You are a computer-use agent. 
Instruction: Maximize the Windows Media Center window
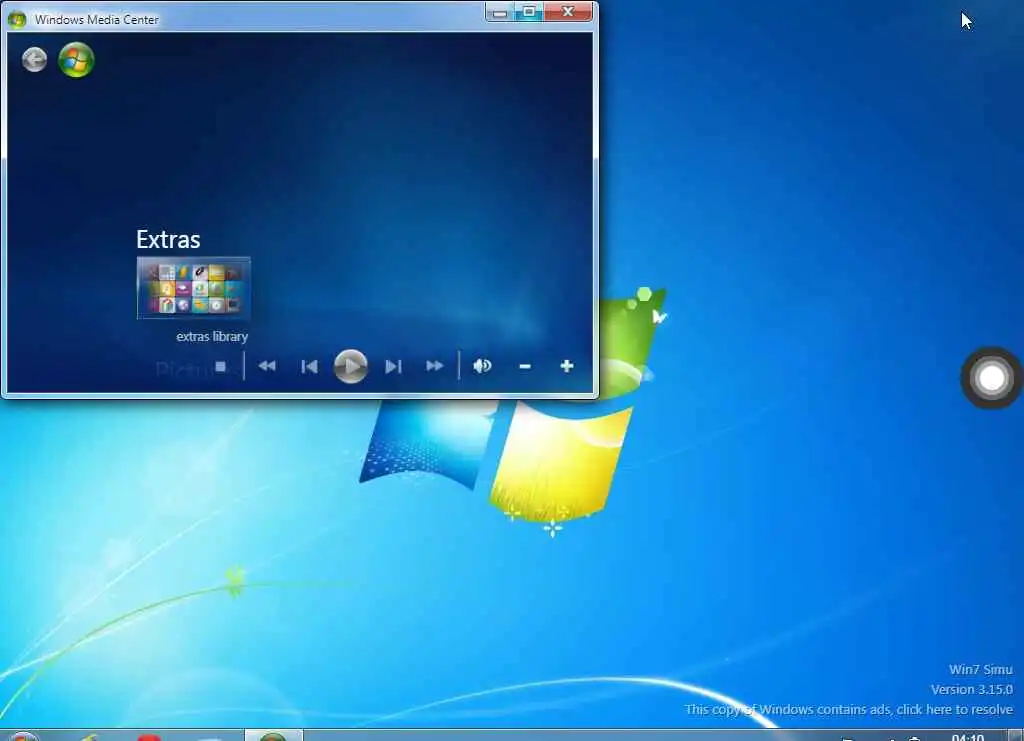(x=529, y=12)
